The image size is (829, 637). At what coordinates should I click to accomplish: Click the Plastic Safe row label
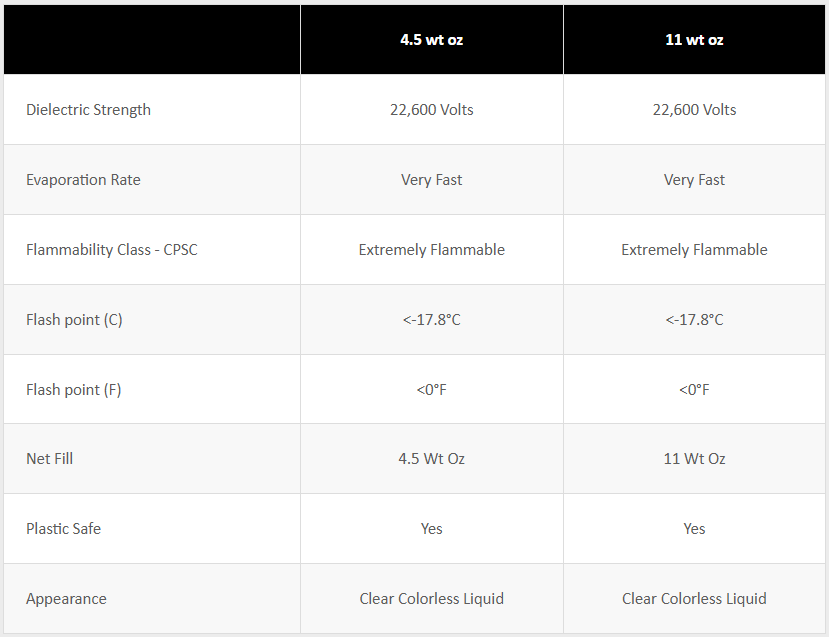click(63, 528)
